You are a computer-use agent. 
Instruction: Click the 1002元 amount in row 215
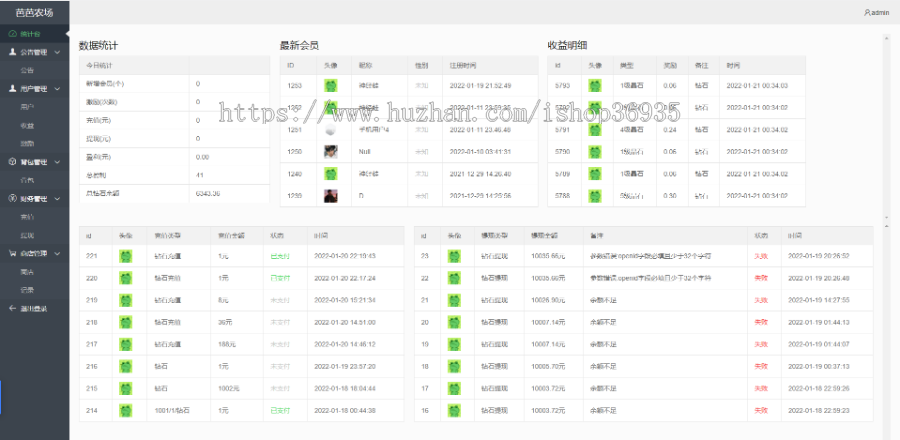227,388
